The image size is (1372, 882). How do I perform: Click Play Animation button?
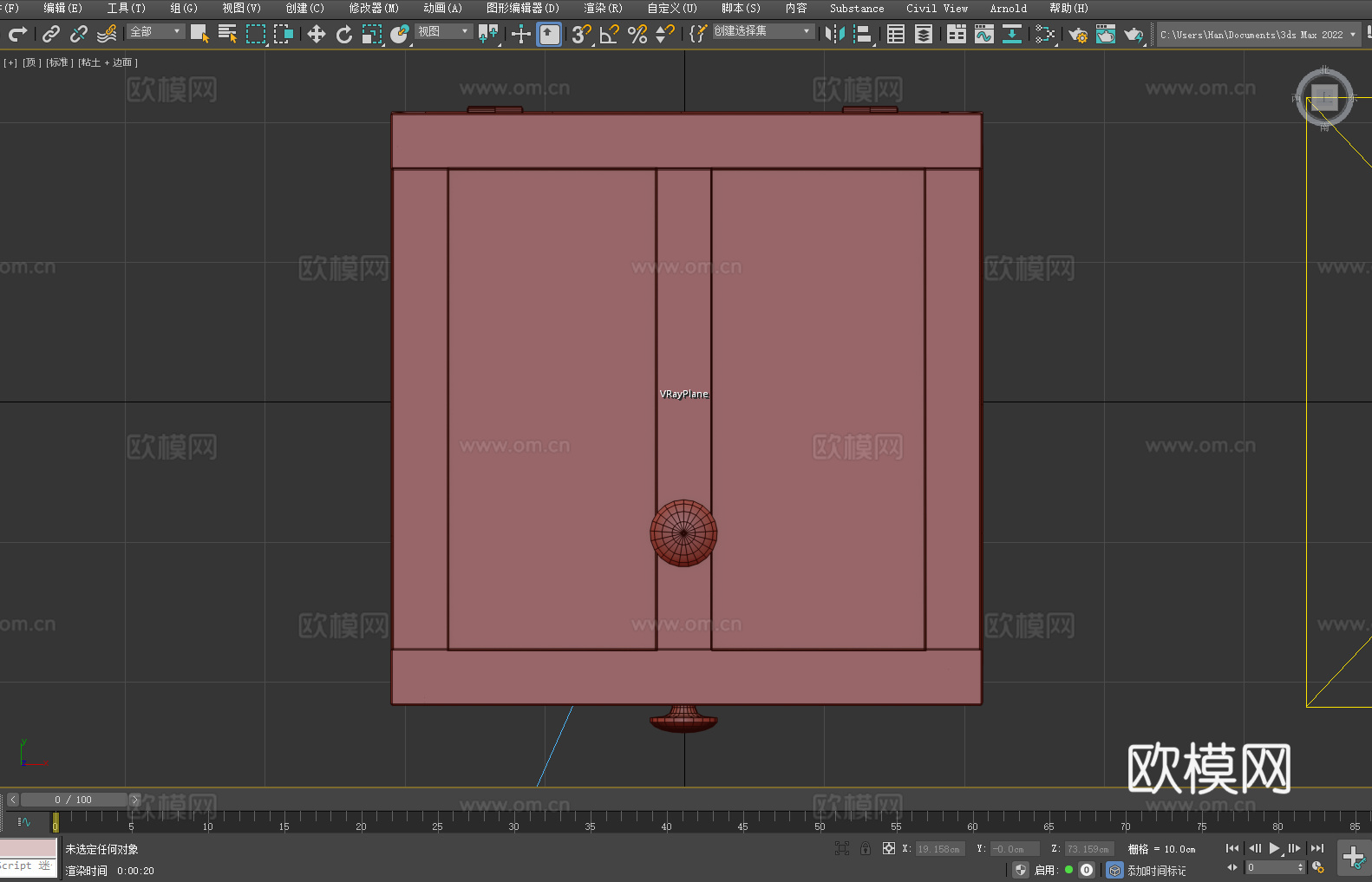click(x=1275, y=848)
